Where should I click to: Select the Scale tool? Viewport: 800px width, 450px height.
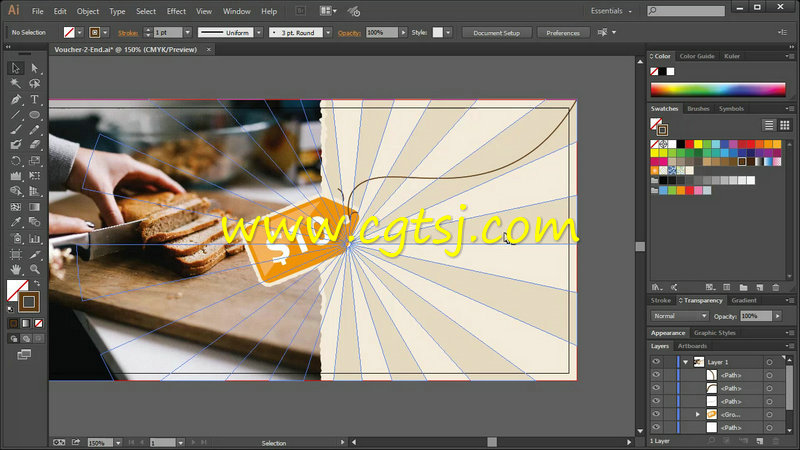click(34, 161)
